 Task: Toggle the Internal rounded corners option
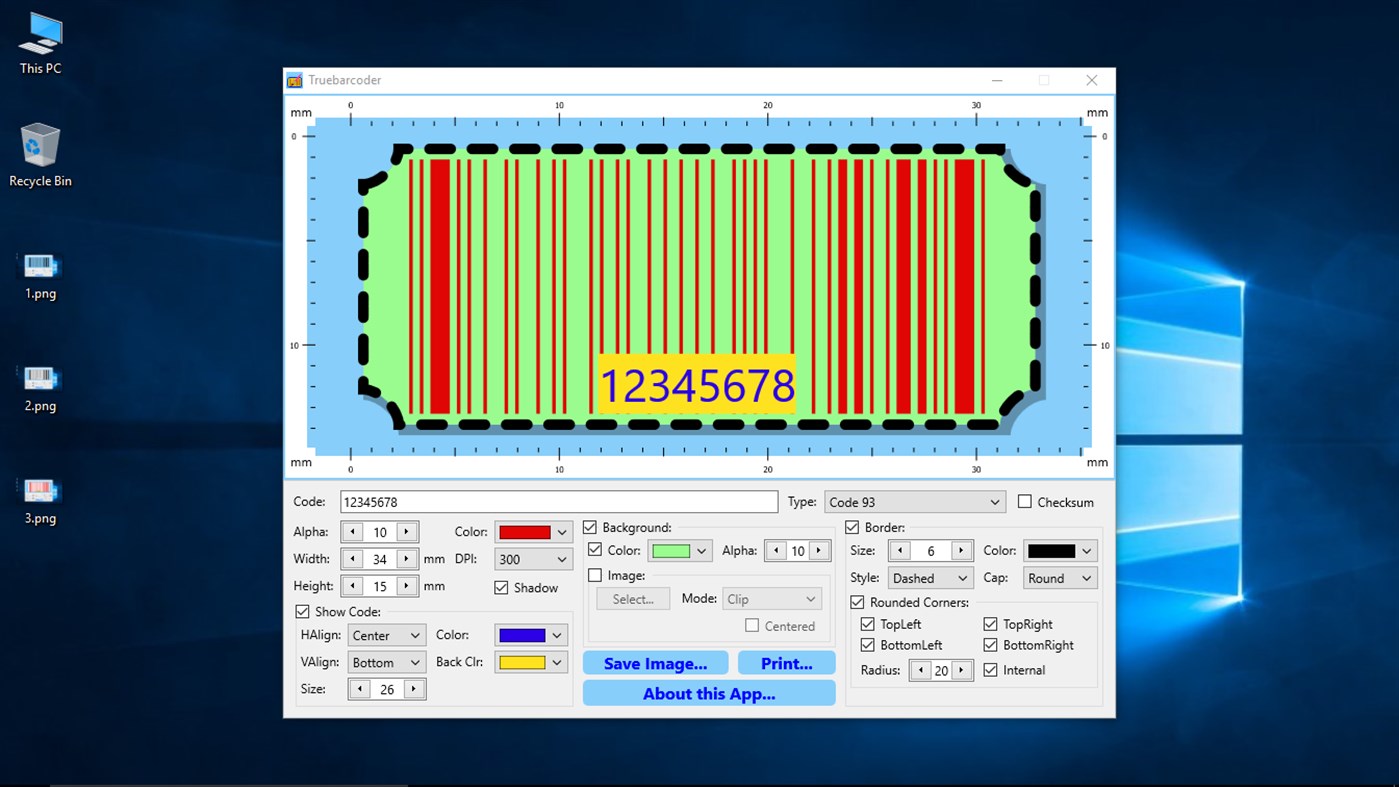click(988, 670)
